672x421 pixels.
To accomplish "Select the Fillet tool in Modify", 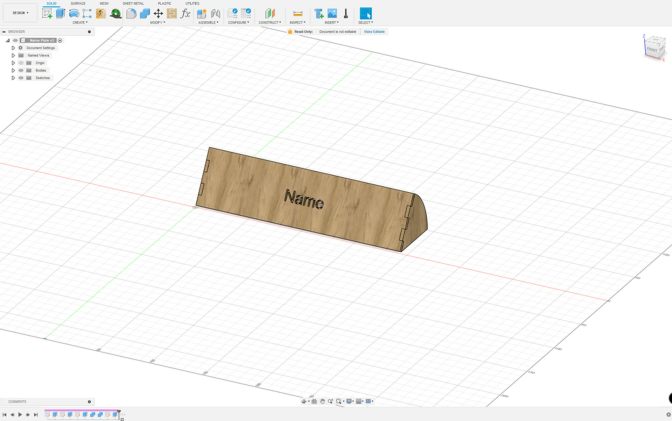I will (131, 13).
